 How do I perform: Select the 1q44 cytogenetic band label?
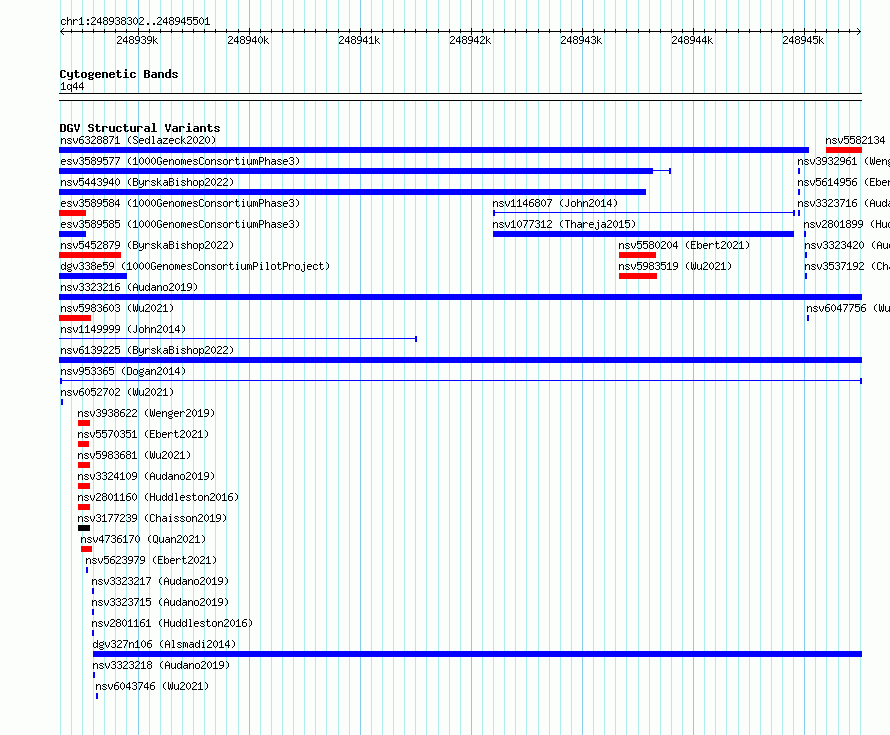tap(72, 86)
